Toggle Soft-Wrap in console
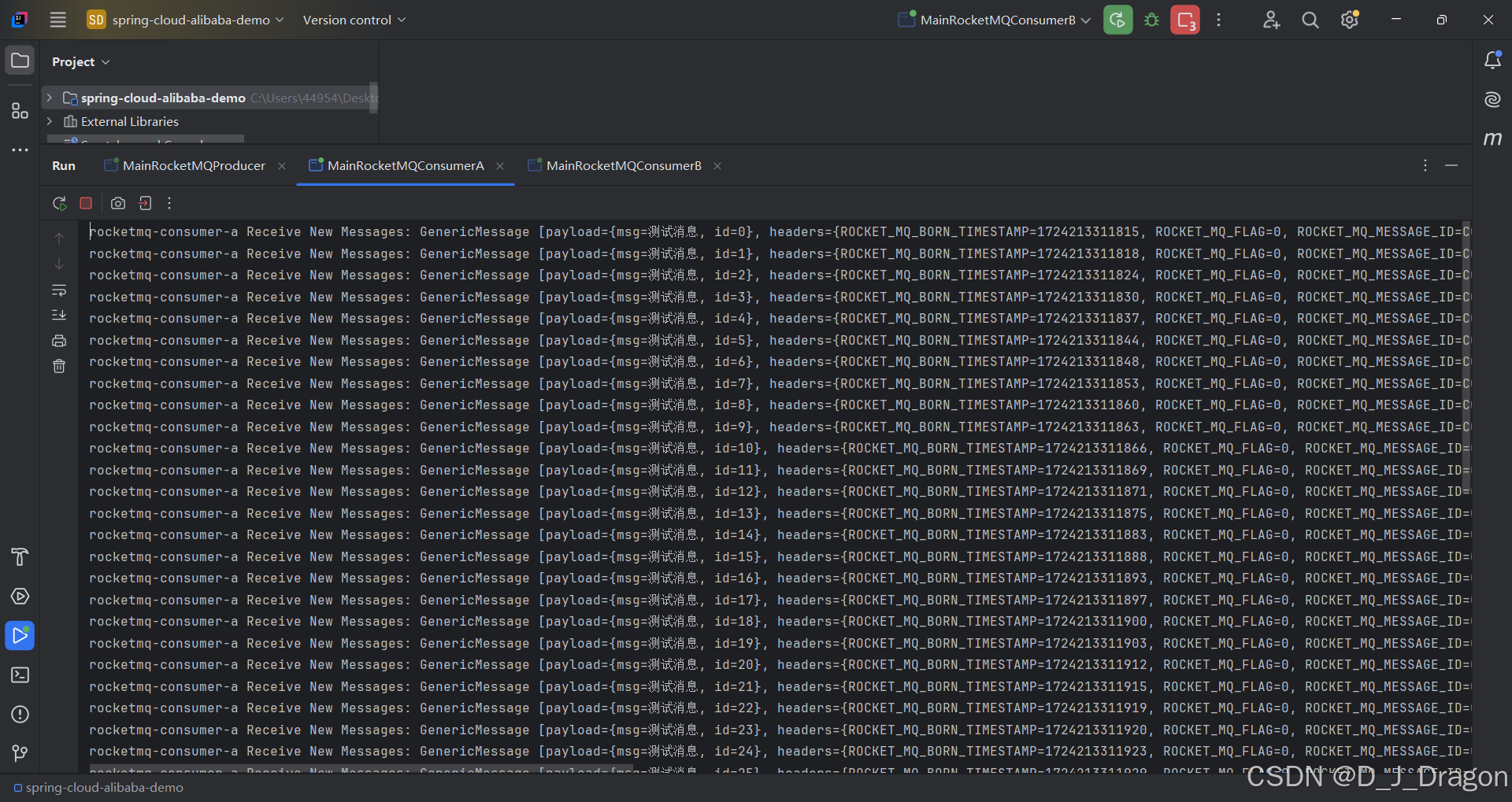The image size is (1512, 802). point(59,290)
